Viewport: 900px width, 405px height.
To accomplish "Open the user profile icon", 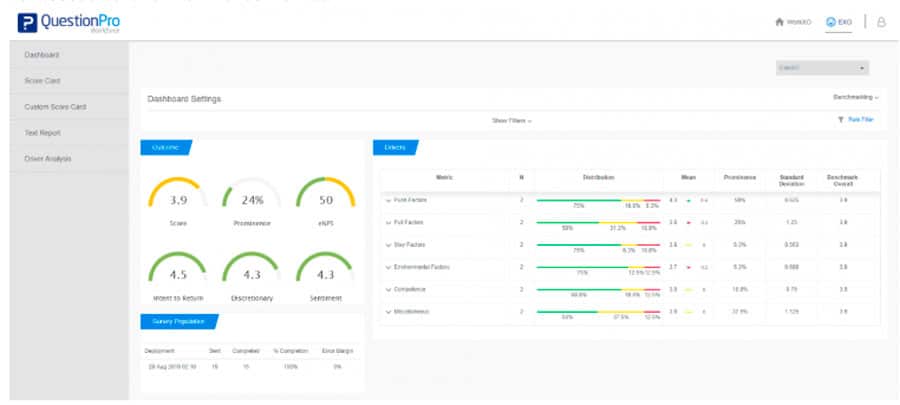I will pos(881,22).
